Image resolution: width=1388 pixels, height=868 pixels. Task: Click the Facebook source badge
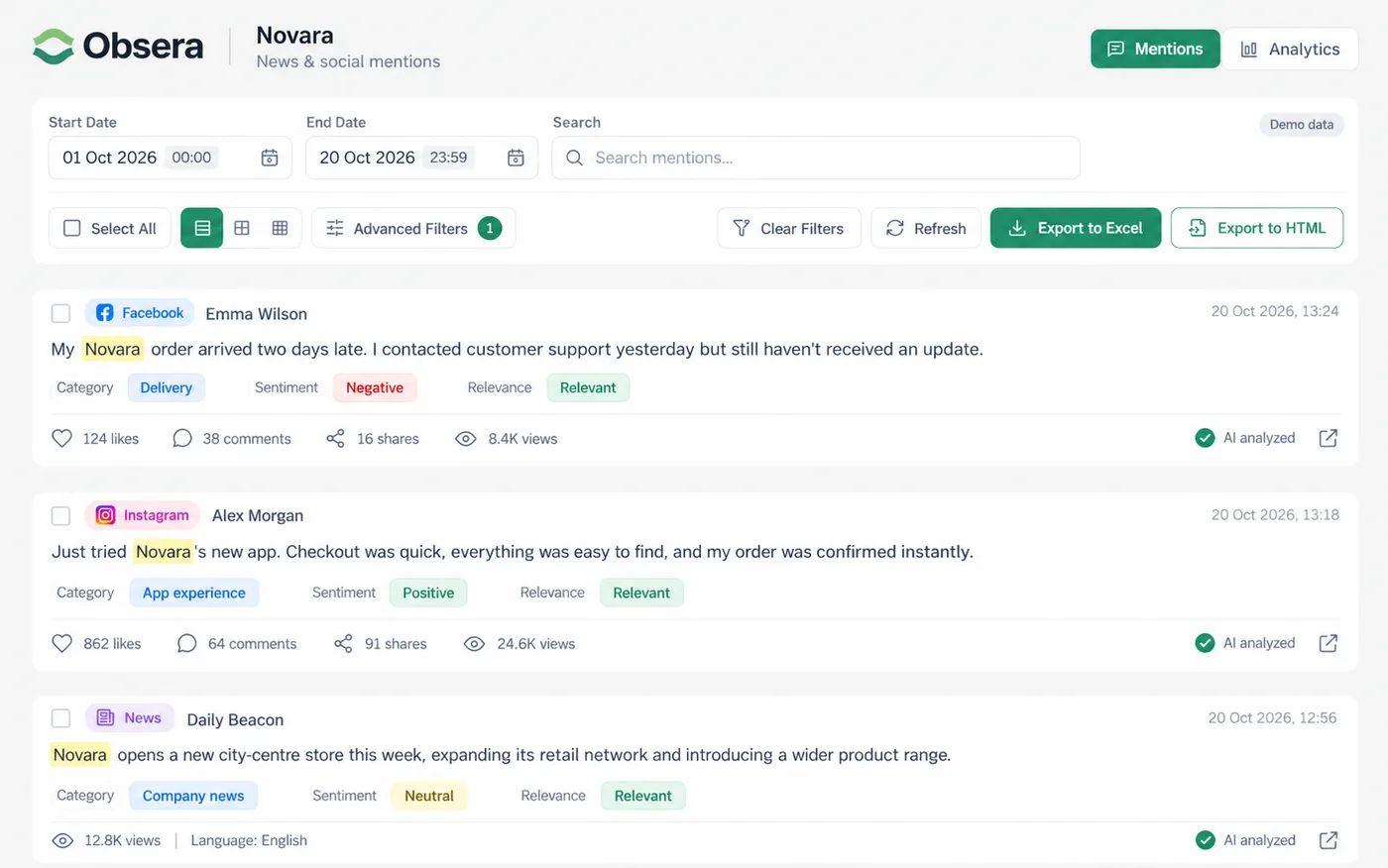[140, 313]
